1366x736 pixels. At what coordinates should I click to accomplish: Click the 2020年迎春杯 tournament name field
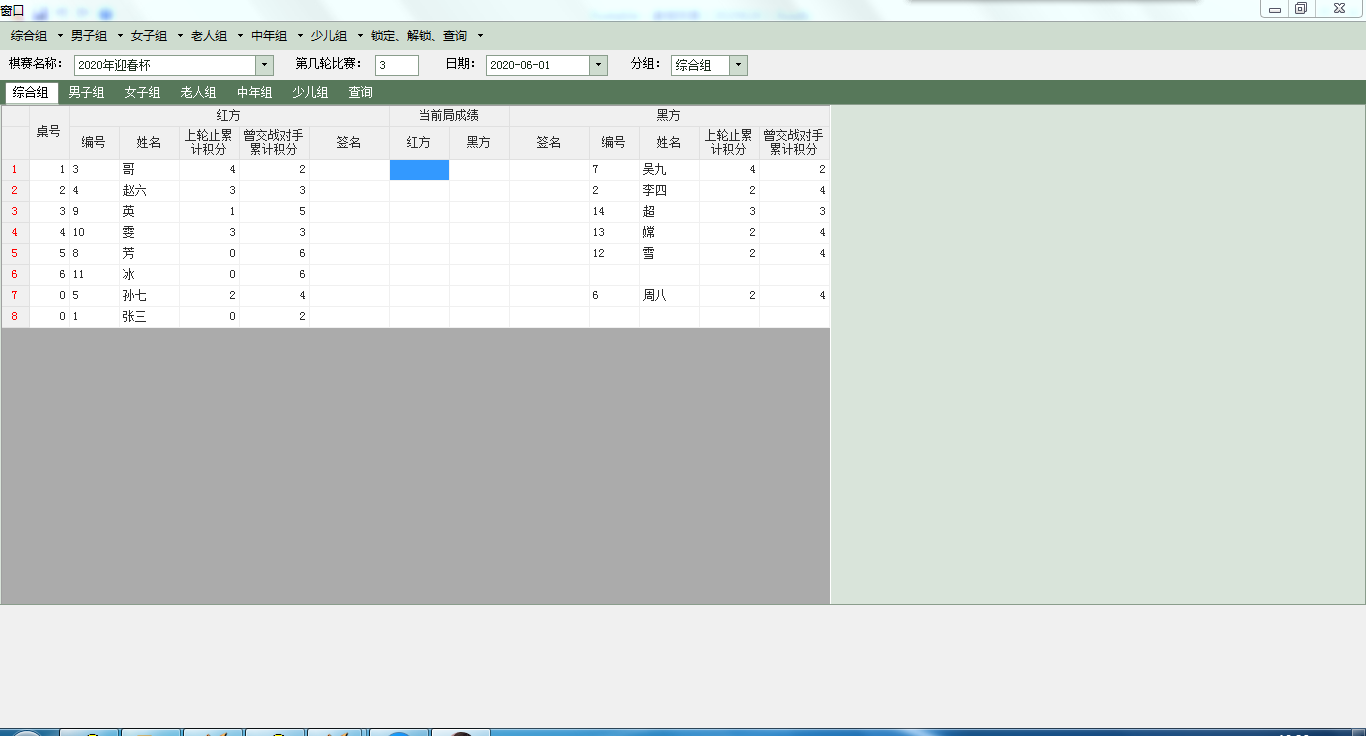point(165,65)
